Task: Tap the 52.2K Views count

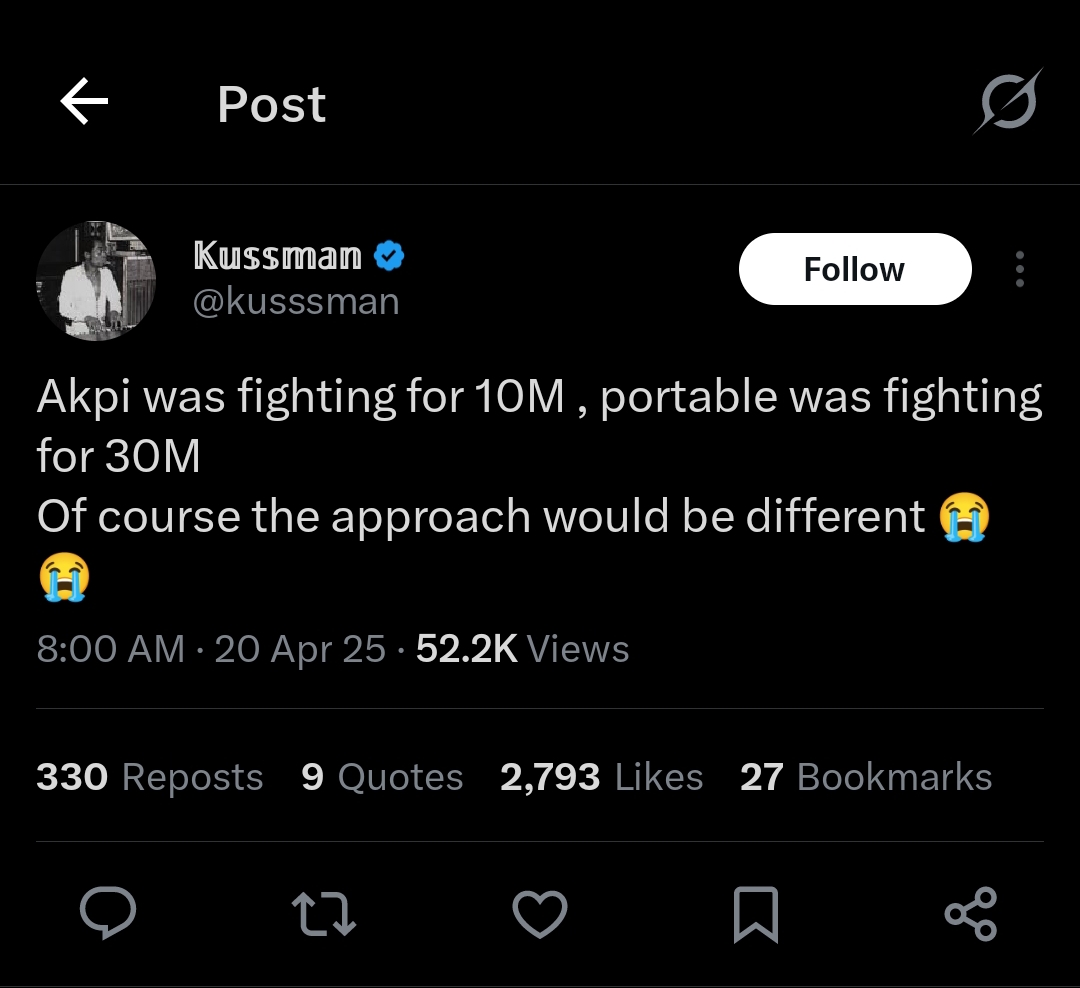Action: coord(522,649)
